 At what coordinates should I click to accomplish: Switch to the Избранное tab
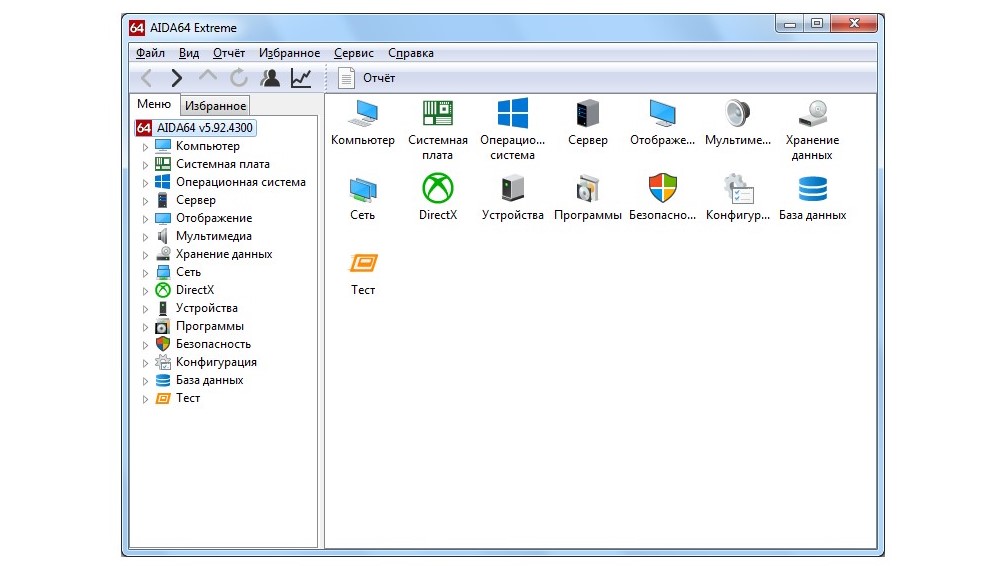[215, 105]
